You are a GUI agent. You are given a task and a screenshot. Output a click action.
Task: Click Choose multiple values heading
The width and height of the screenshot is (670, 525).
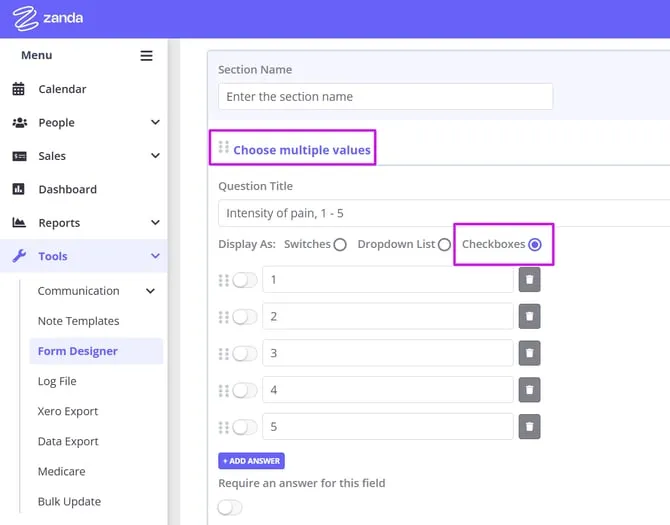pos(302,150)
